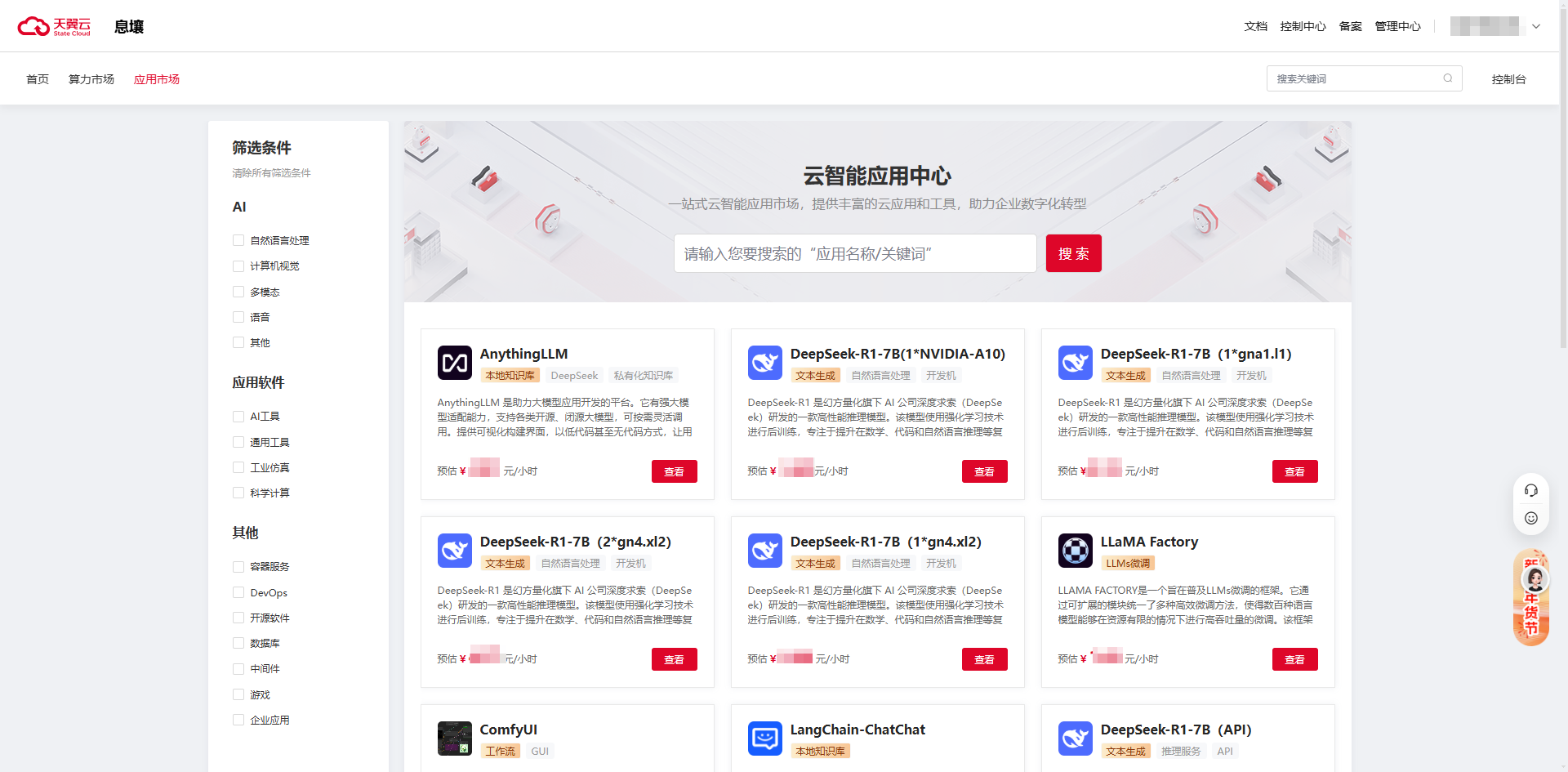Click the 工作流 tag on ComfyUI
Screen dimensions: 1568x772
tap(501, 752)
